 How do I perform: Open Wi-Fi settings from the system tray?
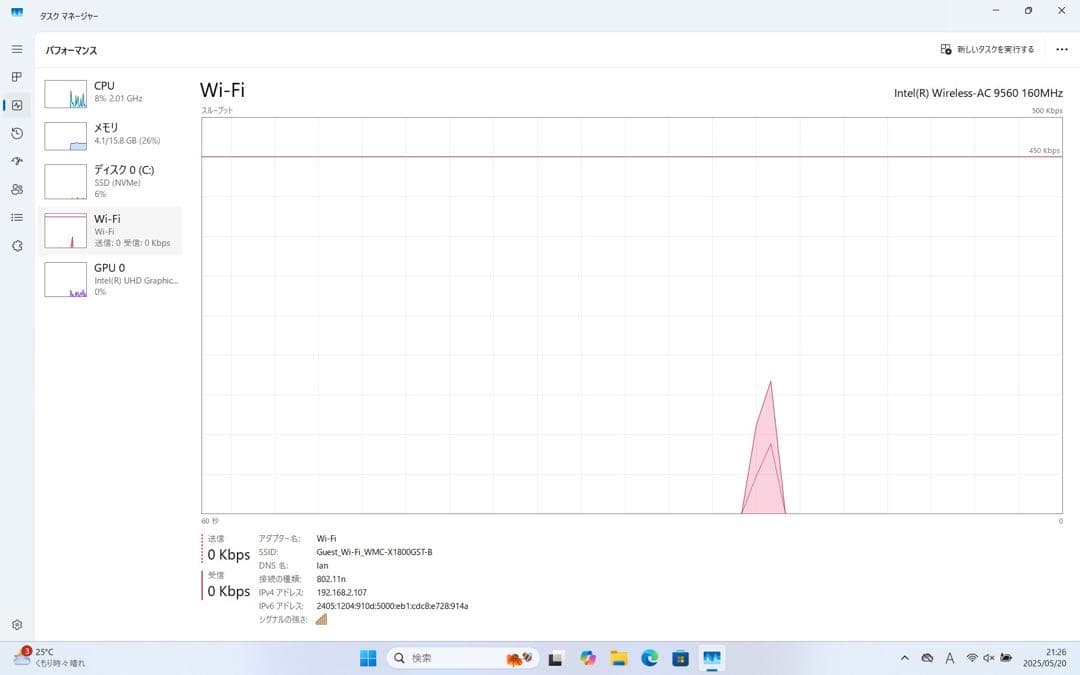972,658
